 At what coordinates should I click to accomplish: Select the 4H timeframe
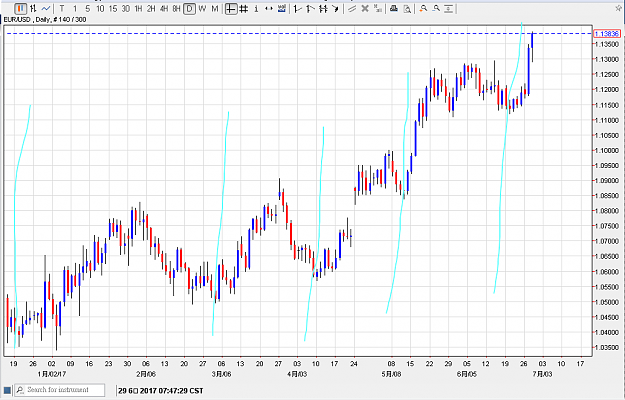[x=164, y=8]
